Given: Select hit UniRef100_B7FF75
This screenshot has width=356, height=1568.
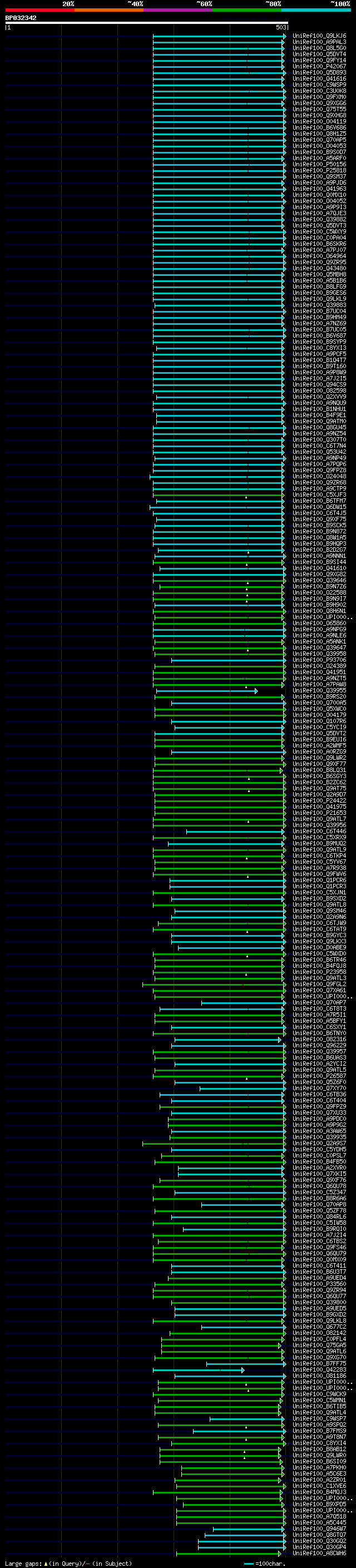Looking at the screenshot, I should click(319, 1363).
